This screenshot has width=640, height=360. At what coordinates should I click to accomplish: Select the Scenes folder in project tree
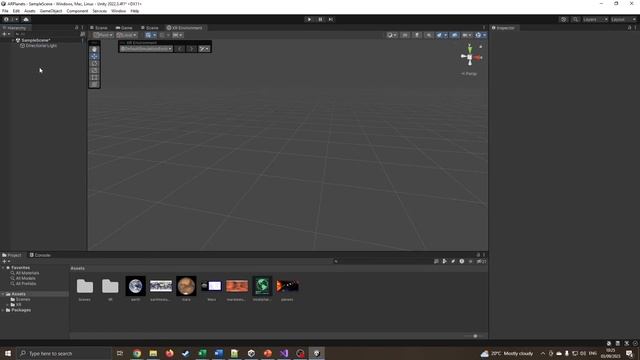pyautogui.click(x=20, y=300)
